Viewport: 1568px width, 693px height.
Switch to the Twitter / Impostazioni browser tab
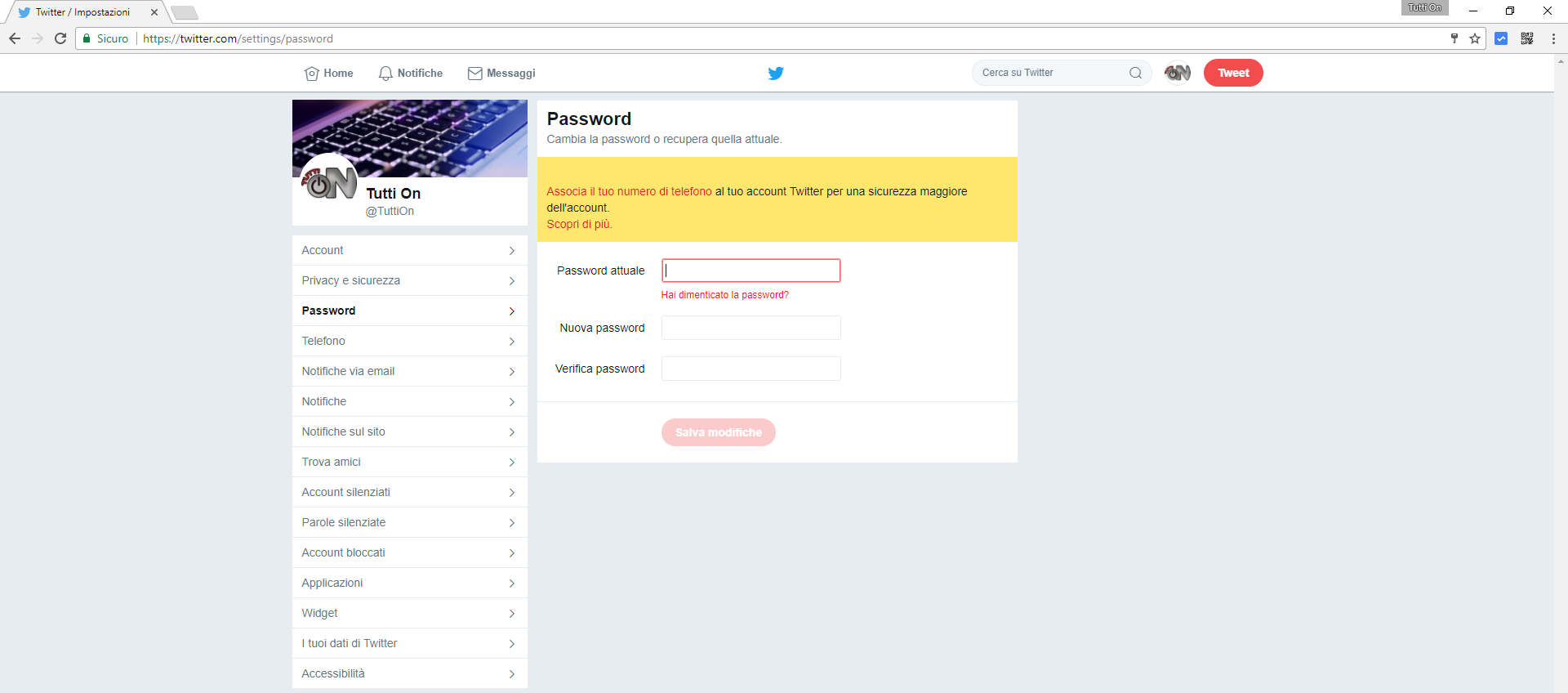[x=82, y=12]
